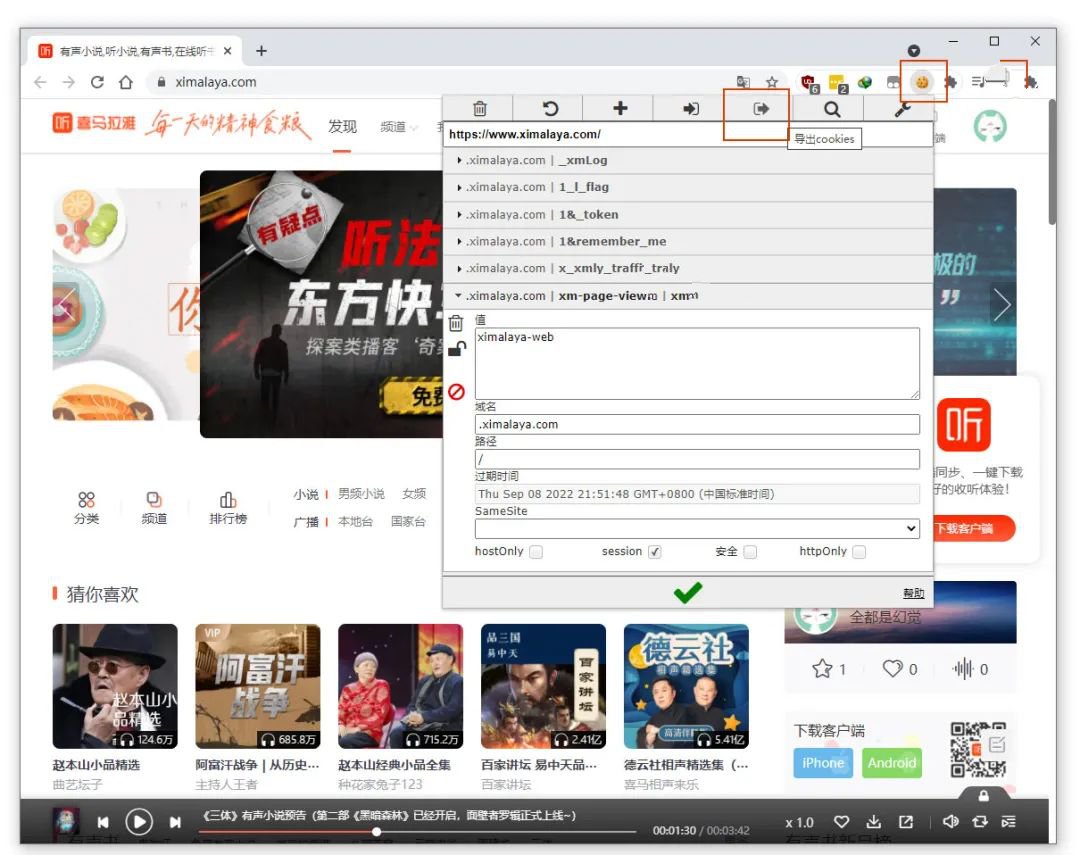Click the import cookies icon
This screenshot has width=1080, height=855.
(x=690, y=109)
